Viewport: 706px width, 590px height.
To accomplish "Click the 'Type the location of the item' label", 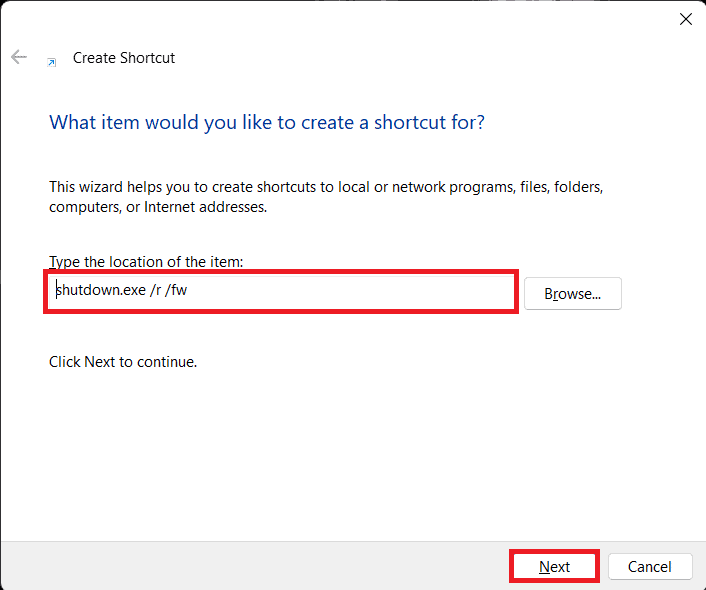I will point(146,262).
